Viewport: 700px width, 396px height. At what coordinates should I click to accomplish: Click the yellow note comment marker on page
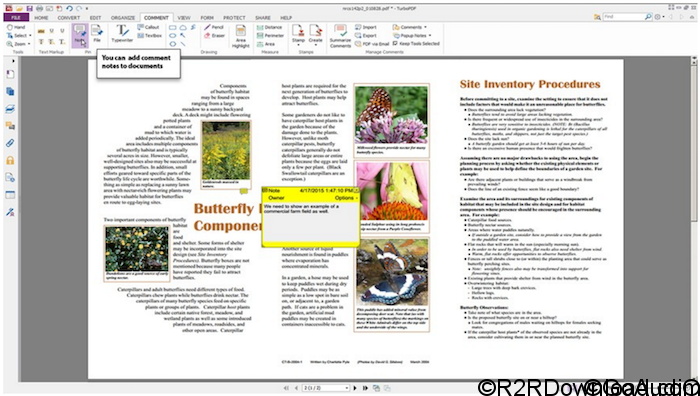[244, 191]
